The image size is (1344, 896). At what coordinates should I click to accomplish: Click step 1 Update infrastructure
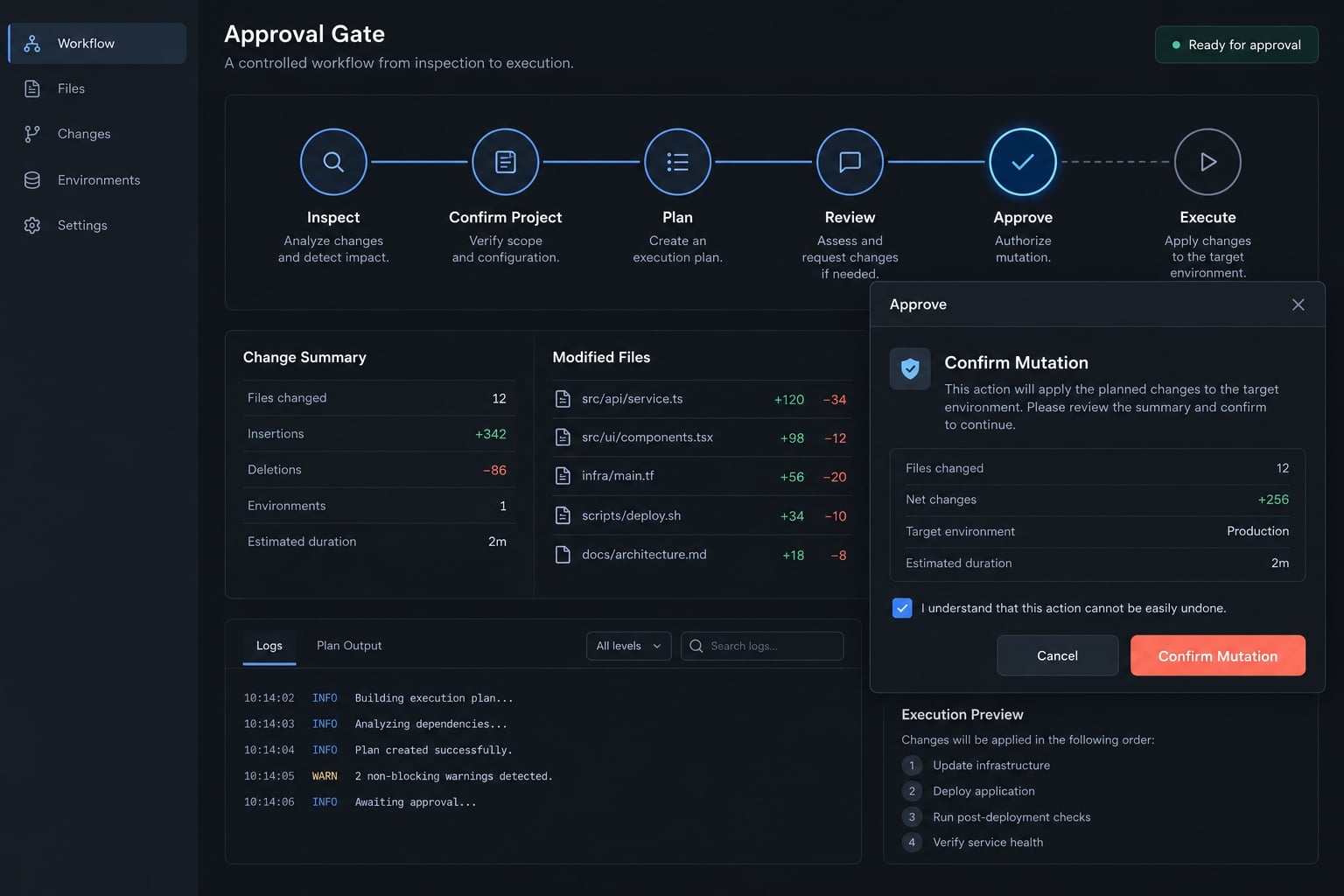976,766
